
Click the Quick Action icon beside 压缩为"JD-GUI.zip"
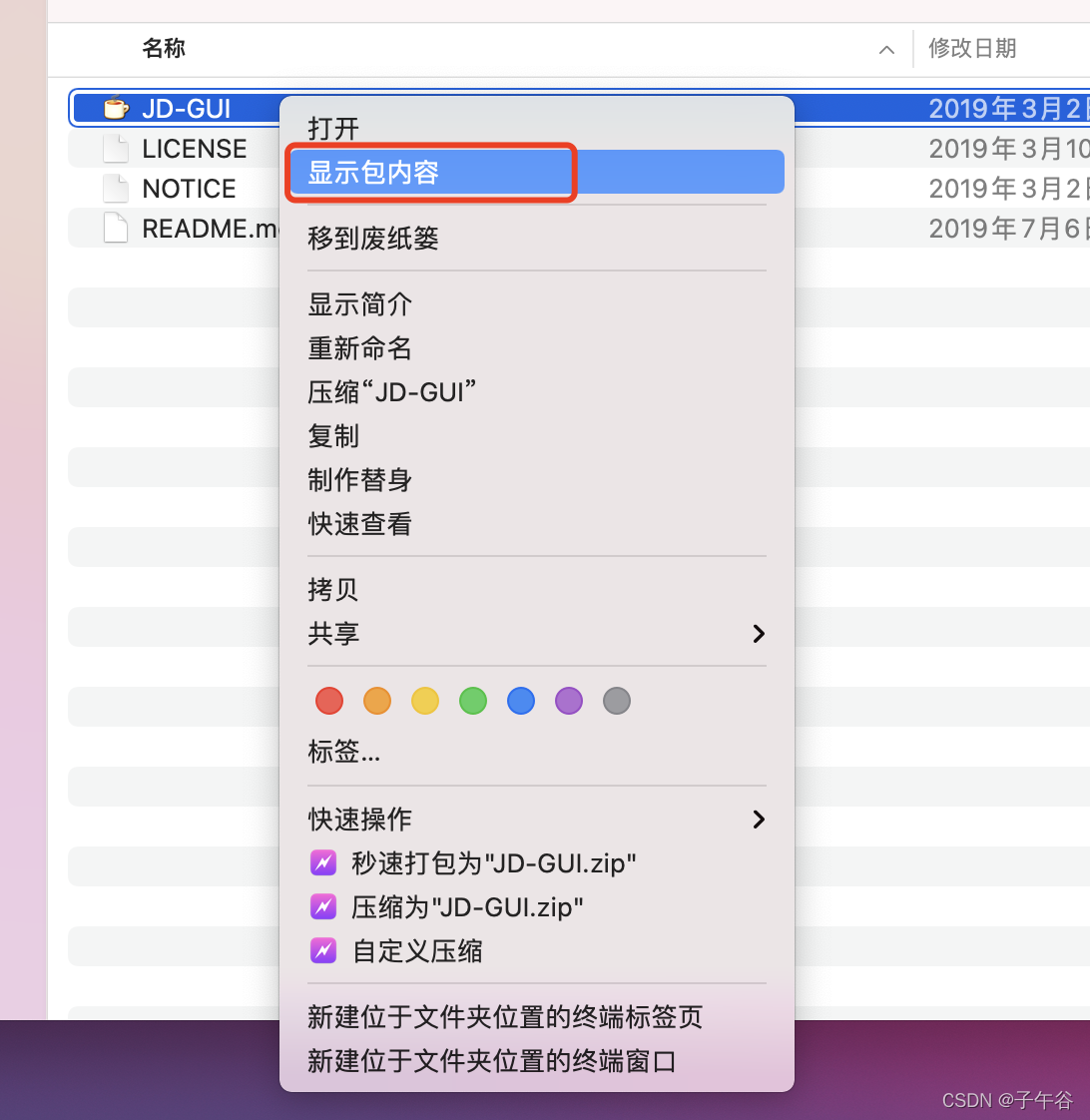point(322,906)
